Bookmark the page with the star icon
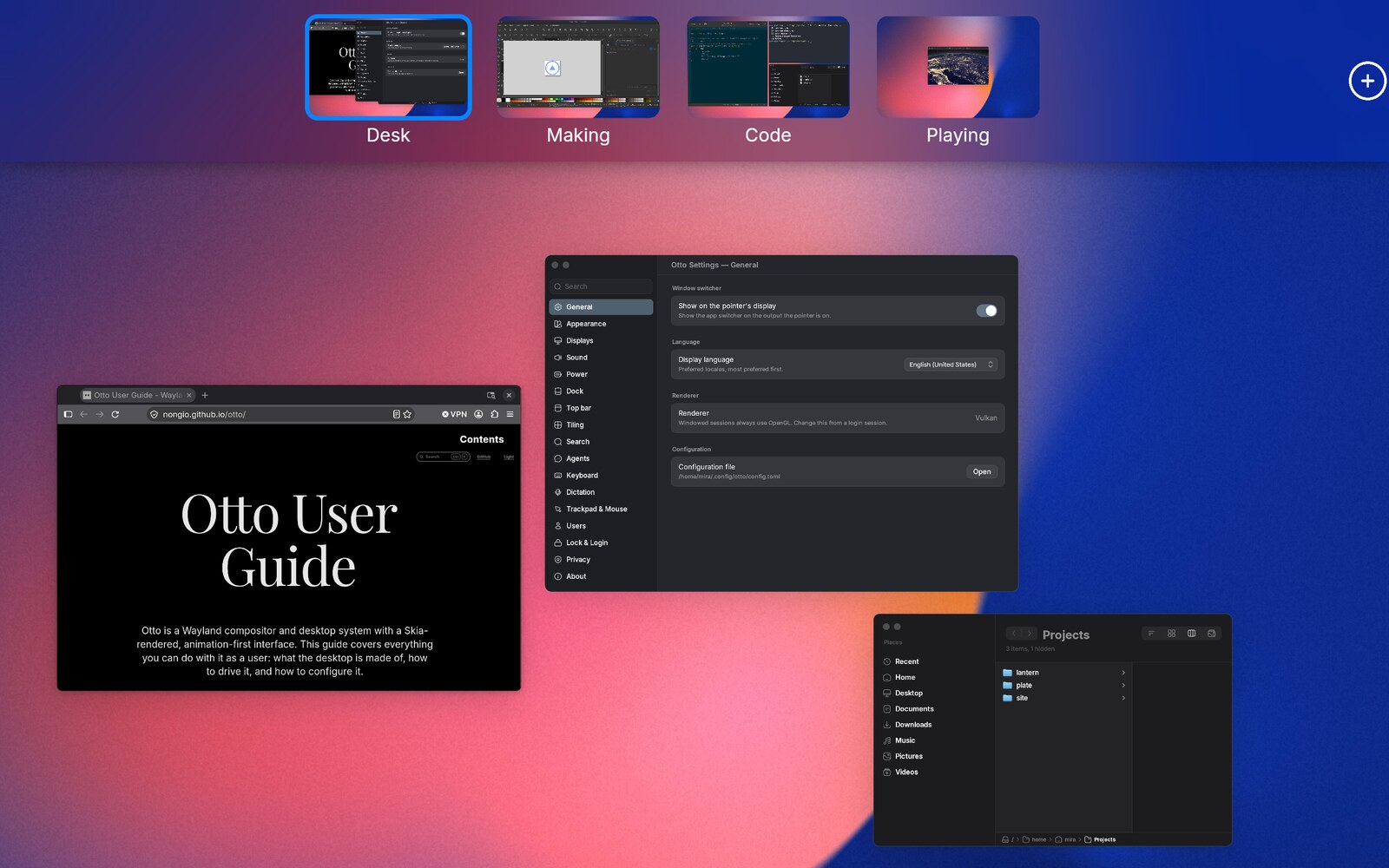Screen dimensions: 1389x868 [x=407, y=414]
